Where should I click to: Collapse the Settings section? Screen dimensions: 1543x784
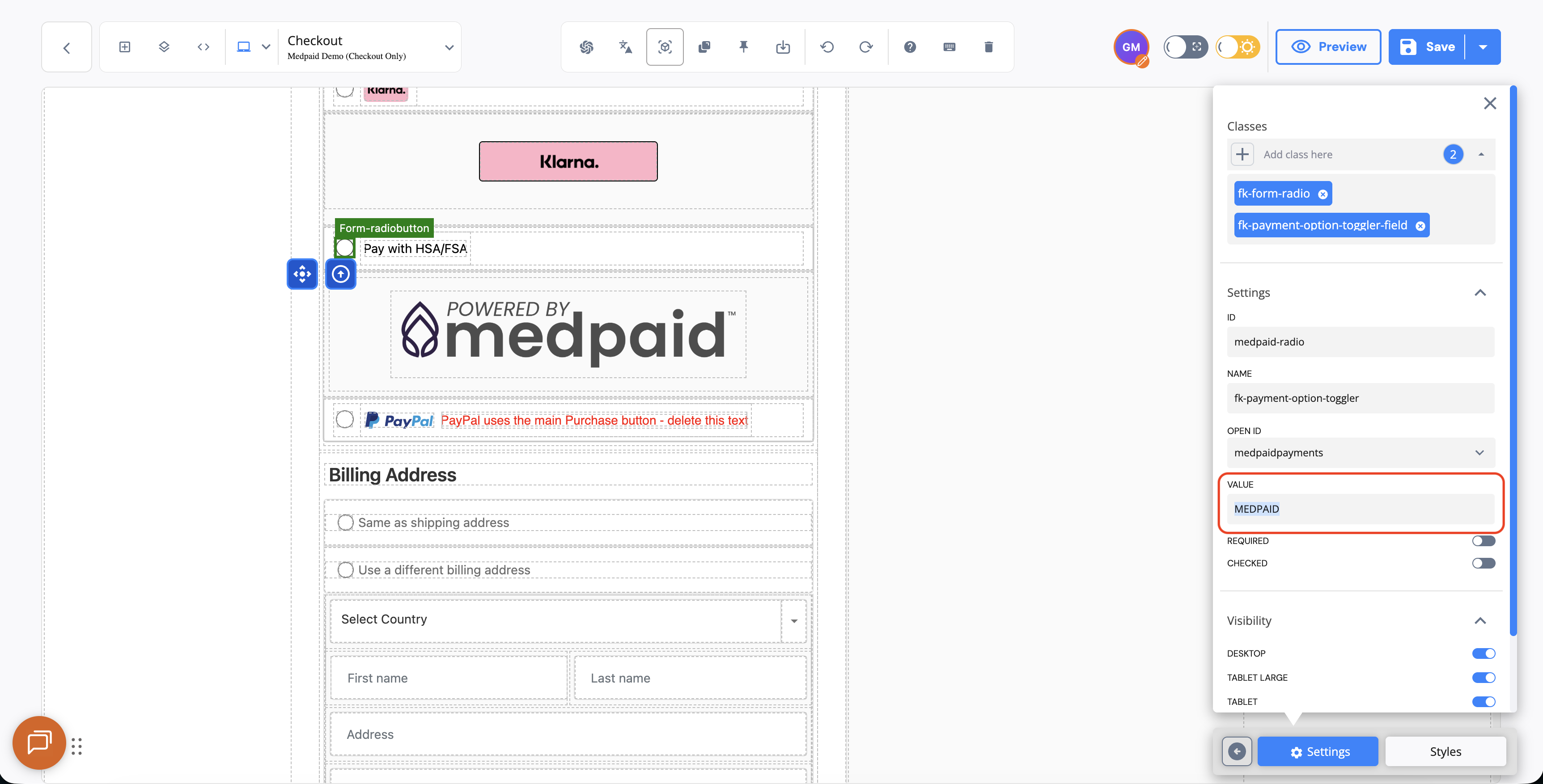[x=1480, y=293]
